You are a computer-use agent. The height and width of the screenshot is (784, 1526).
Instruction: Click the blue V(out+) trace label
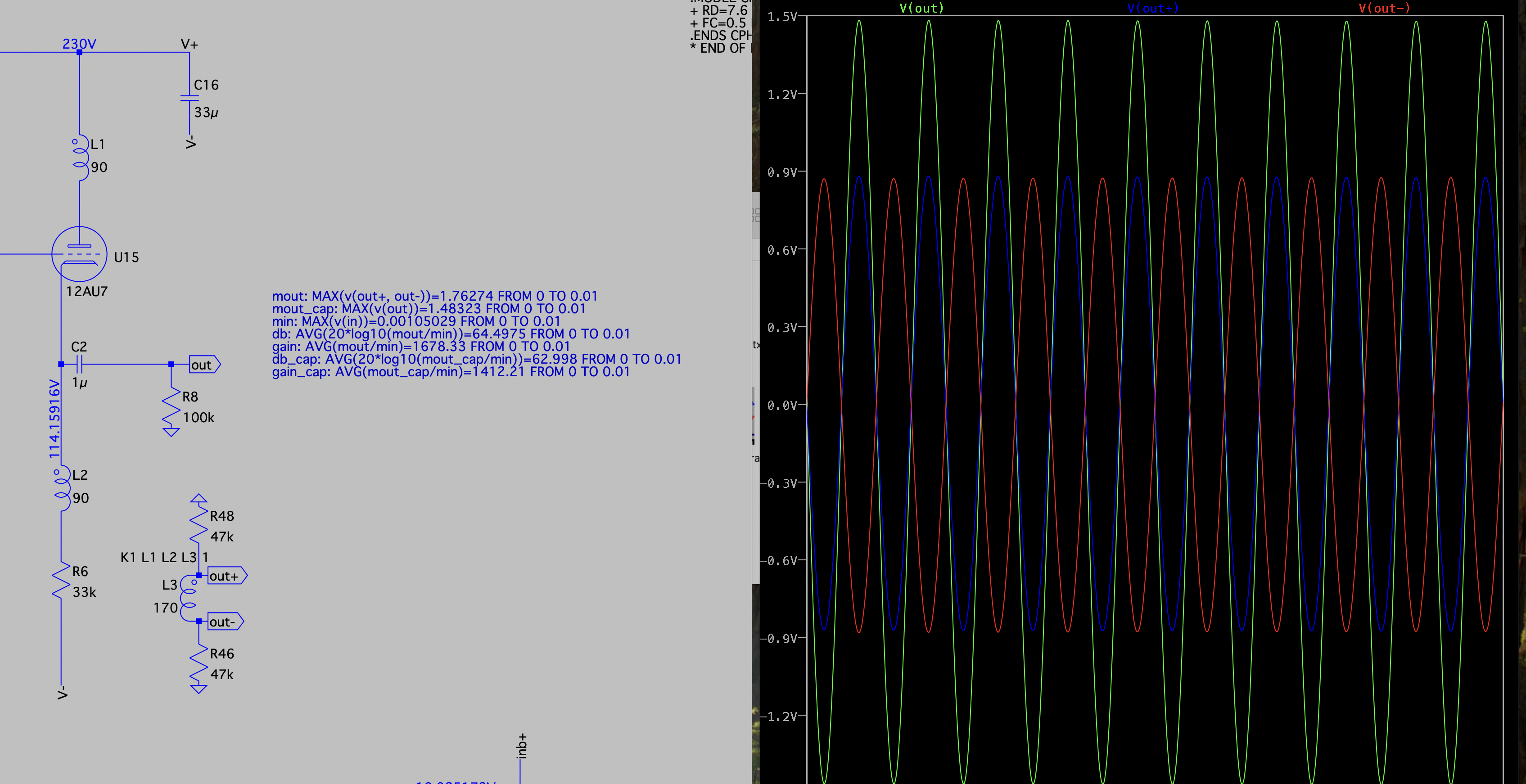(1152, 8)
